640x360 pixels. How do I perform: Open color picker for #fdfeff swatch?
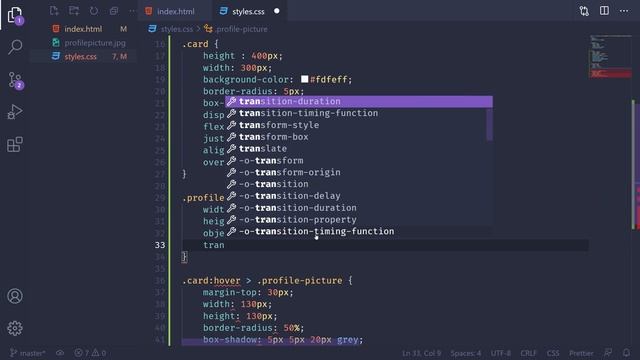coord(304,79)
